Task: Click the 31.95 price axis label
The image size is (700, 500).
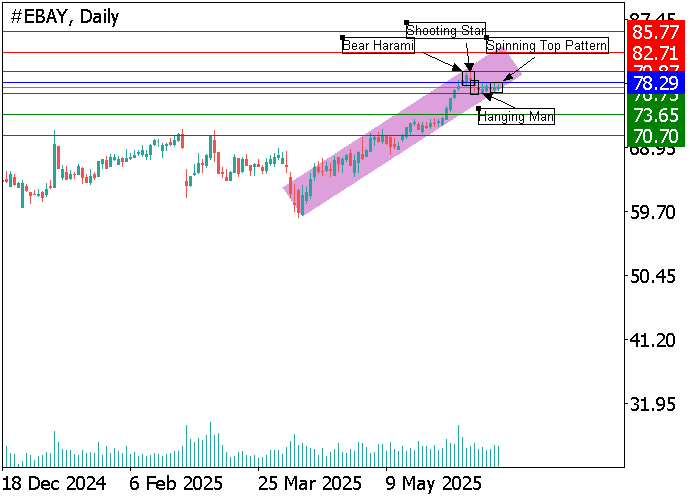Action: (x=656, y=404)
